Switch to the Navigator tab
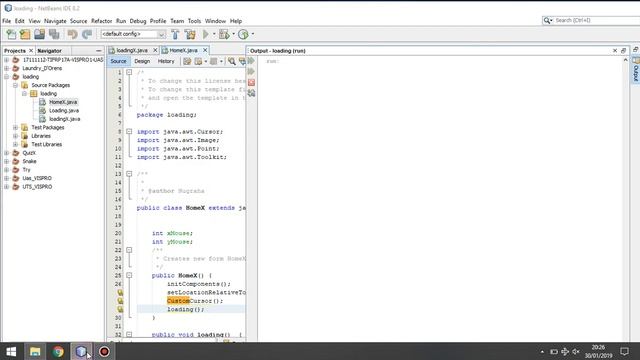Image resolution: width=640 pixels, height=360 pixels. 49,51
